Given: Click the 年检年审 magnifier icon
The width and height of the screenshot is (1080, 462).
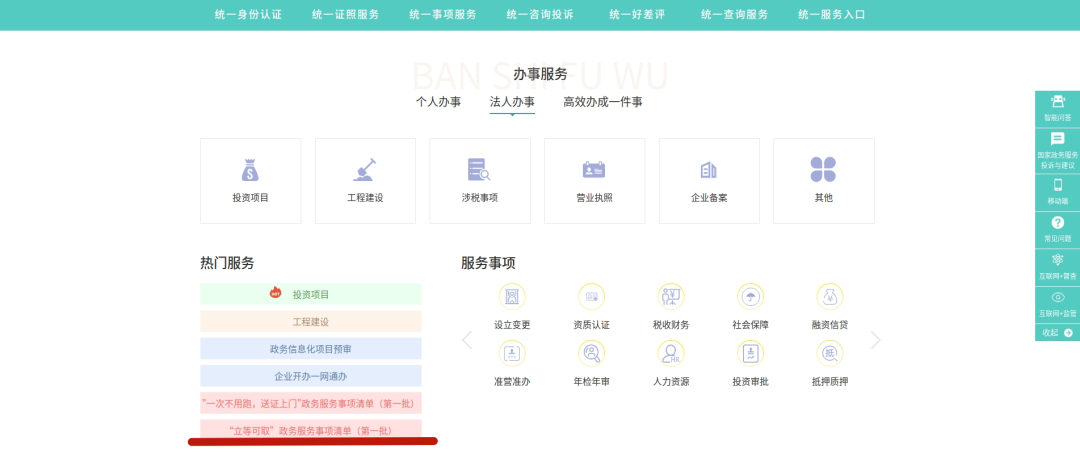Looking at the screenshot, I should tap(592, 353).
